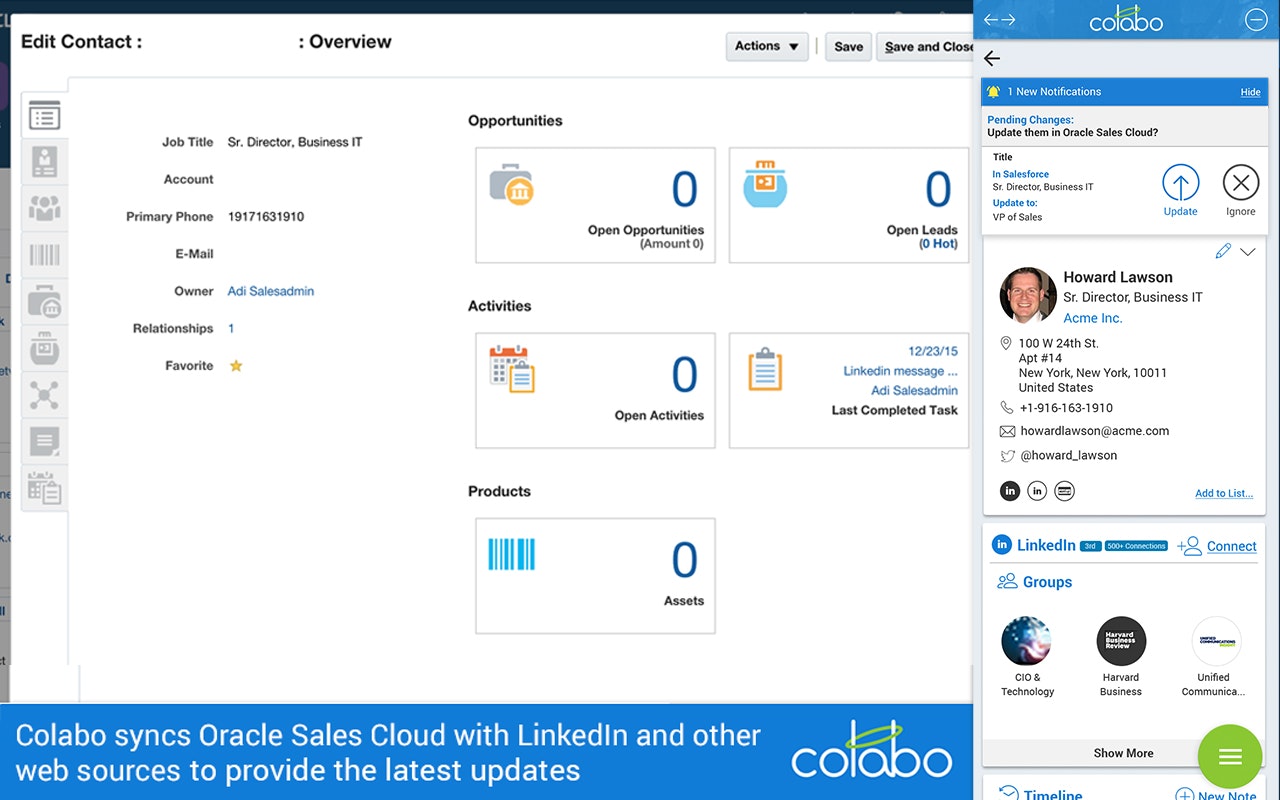Click the LinkedIn section logo
1280x800 pixels.
(x=1001, y=545)
